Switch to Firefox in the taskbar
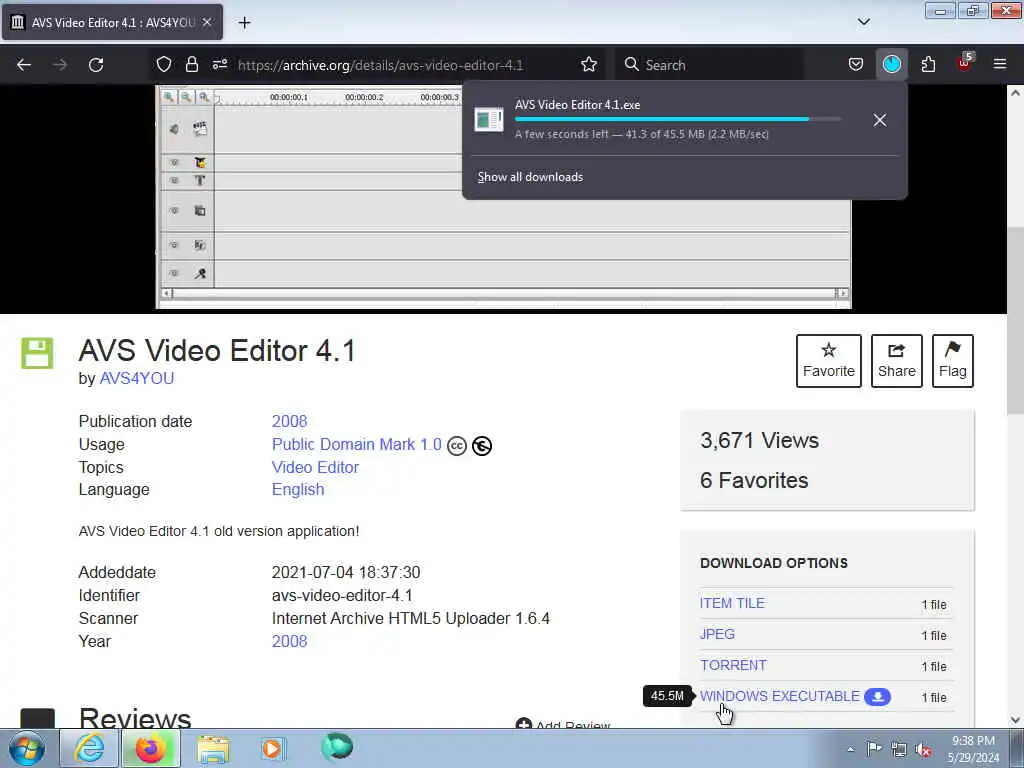 click(150, 748)
